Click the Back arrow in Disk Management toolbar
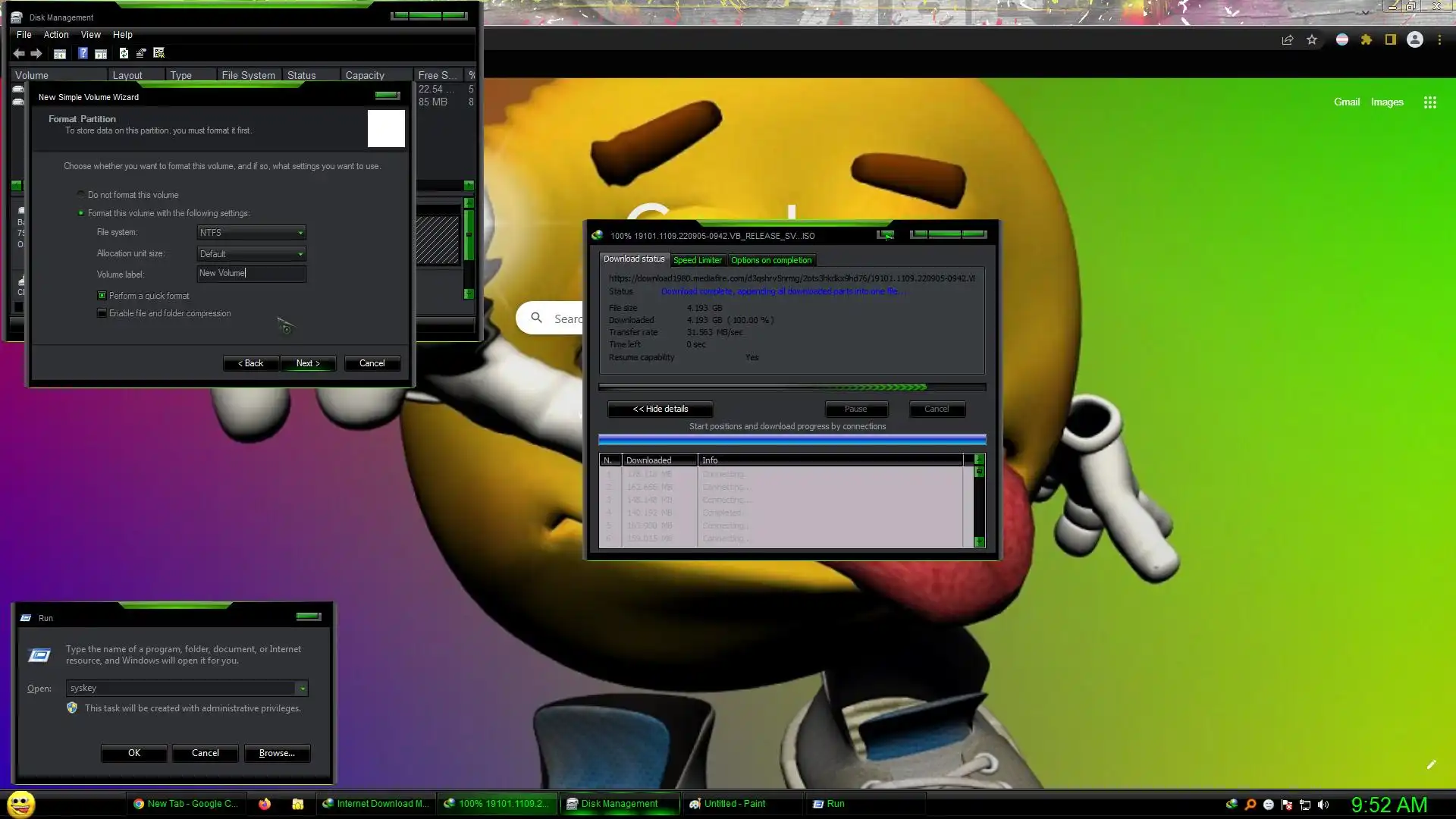The image size is (1456, 819). click(19, 53)
